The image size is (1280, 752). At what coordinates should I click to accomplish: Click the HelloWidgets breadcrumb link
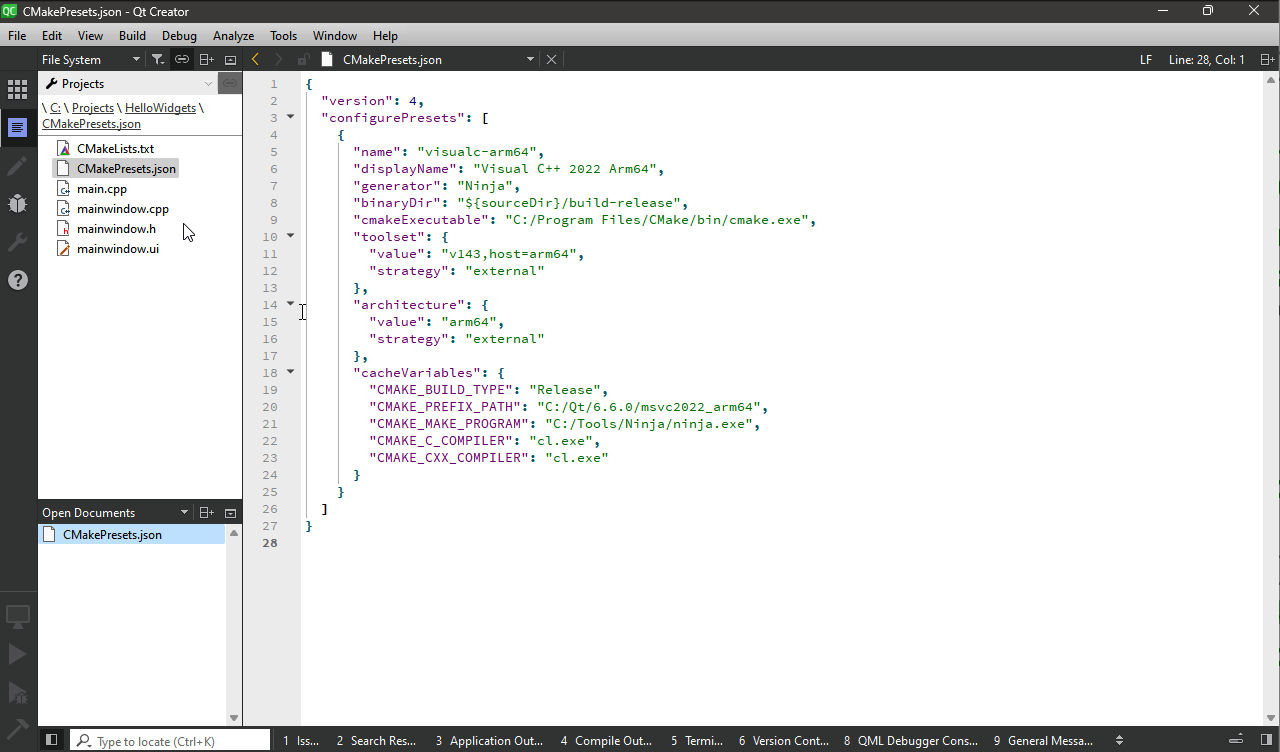[x=160, y=108]
